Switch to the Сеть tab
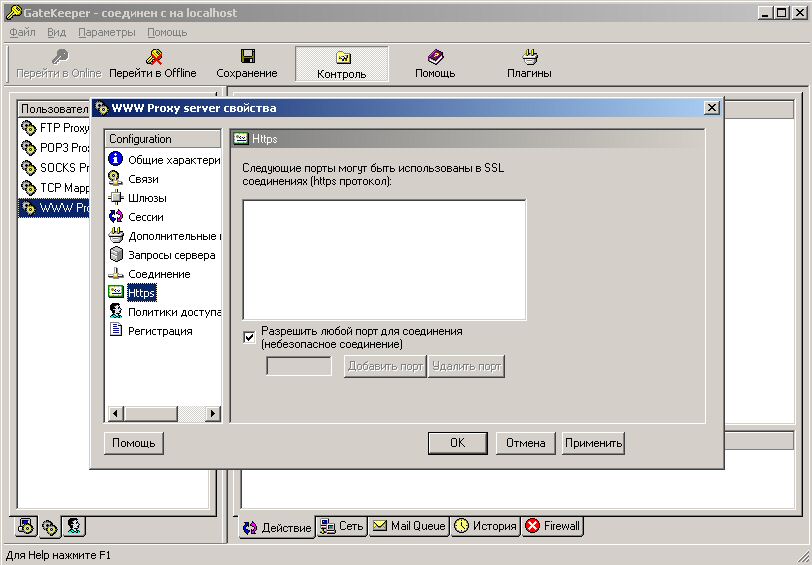The width and height of the screenshot is (812, 565). click(342, 526)
